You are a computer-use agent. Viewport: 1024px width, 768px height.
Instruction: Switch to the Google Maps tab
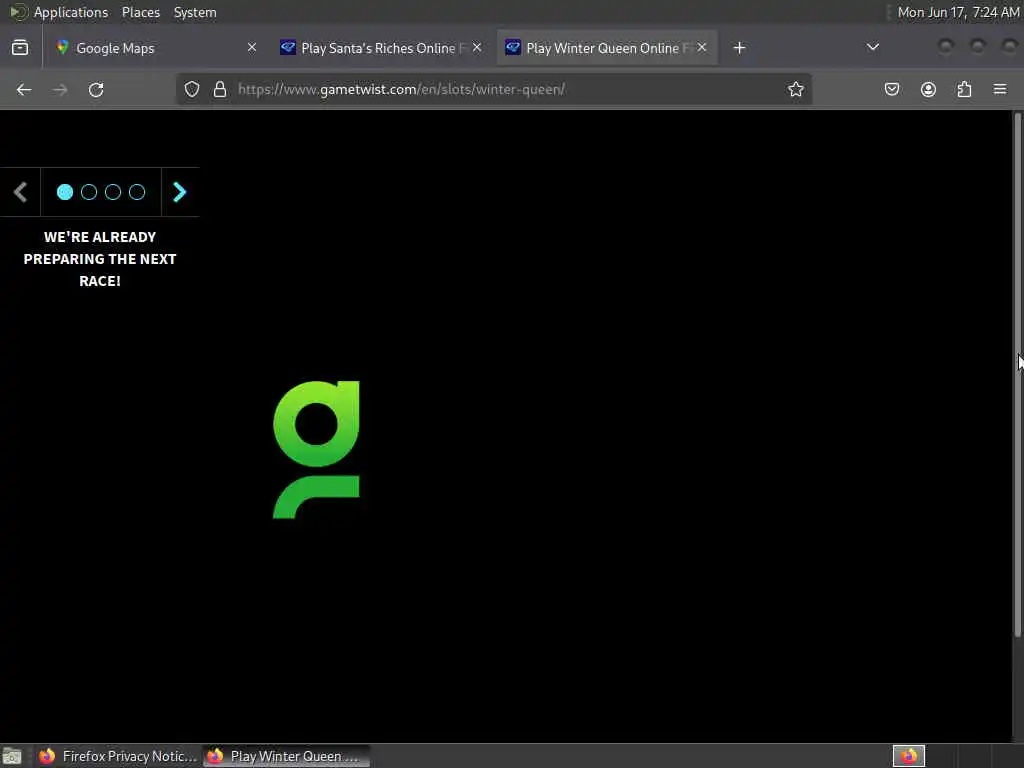point(155,48)
